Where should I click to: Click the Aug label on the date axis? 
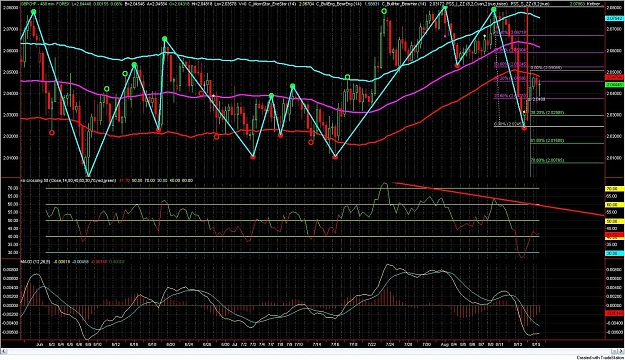point(445,344)
